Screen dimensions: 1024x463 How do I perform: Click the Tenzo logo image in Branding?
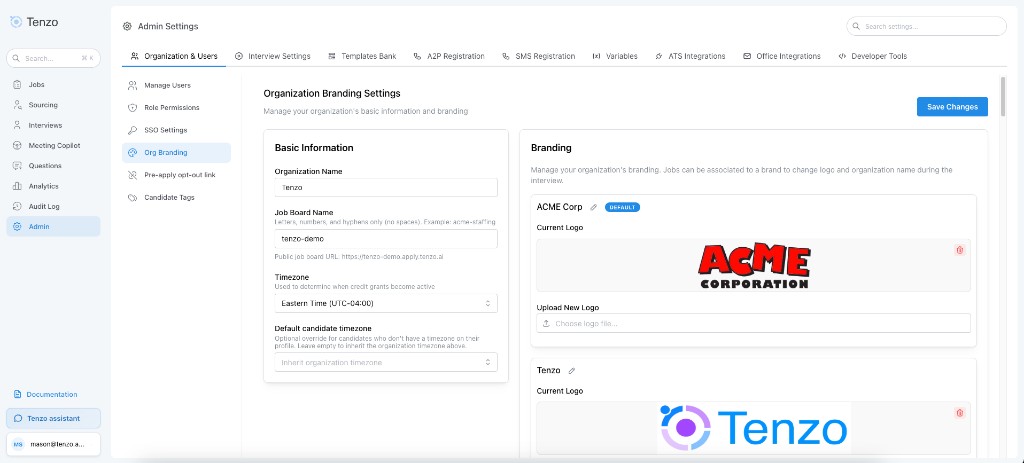pyautogui.click(x=754, y=428)
